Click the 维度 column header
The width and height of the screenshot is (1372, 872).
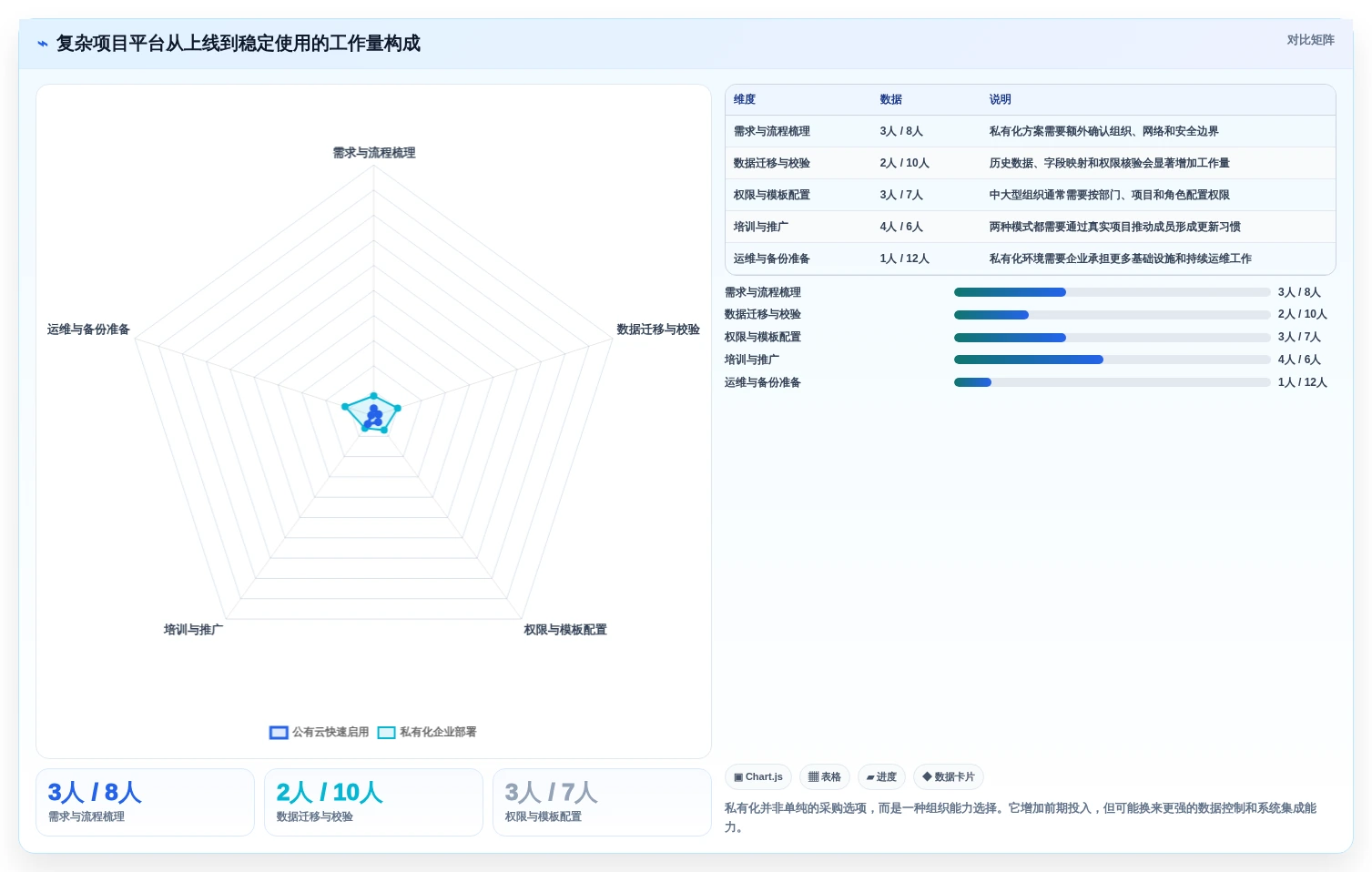click(745, 99)
